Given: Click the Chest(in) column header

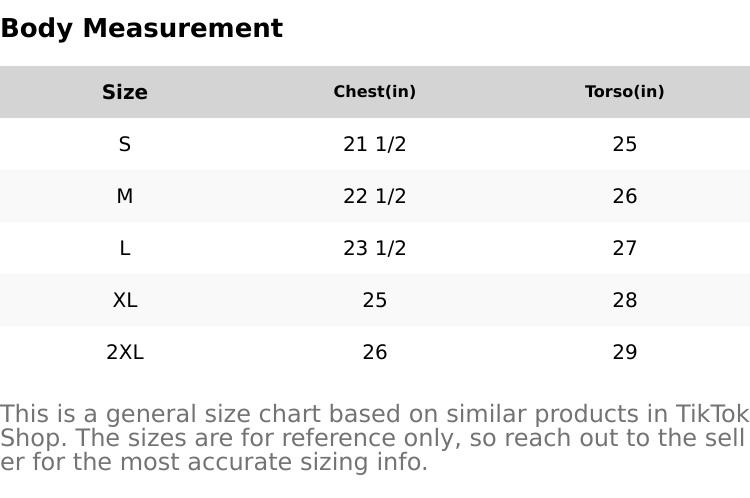Looking at the screenshot, I should (x=375, y=92).
